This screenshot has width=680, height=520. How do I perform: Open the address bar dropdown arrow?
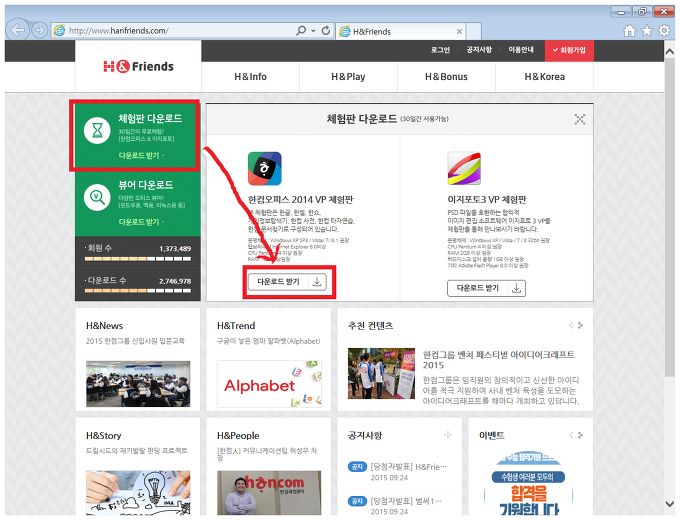point(313,31)
